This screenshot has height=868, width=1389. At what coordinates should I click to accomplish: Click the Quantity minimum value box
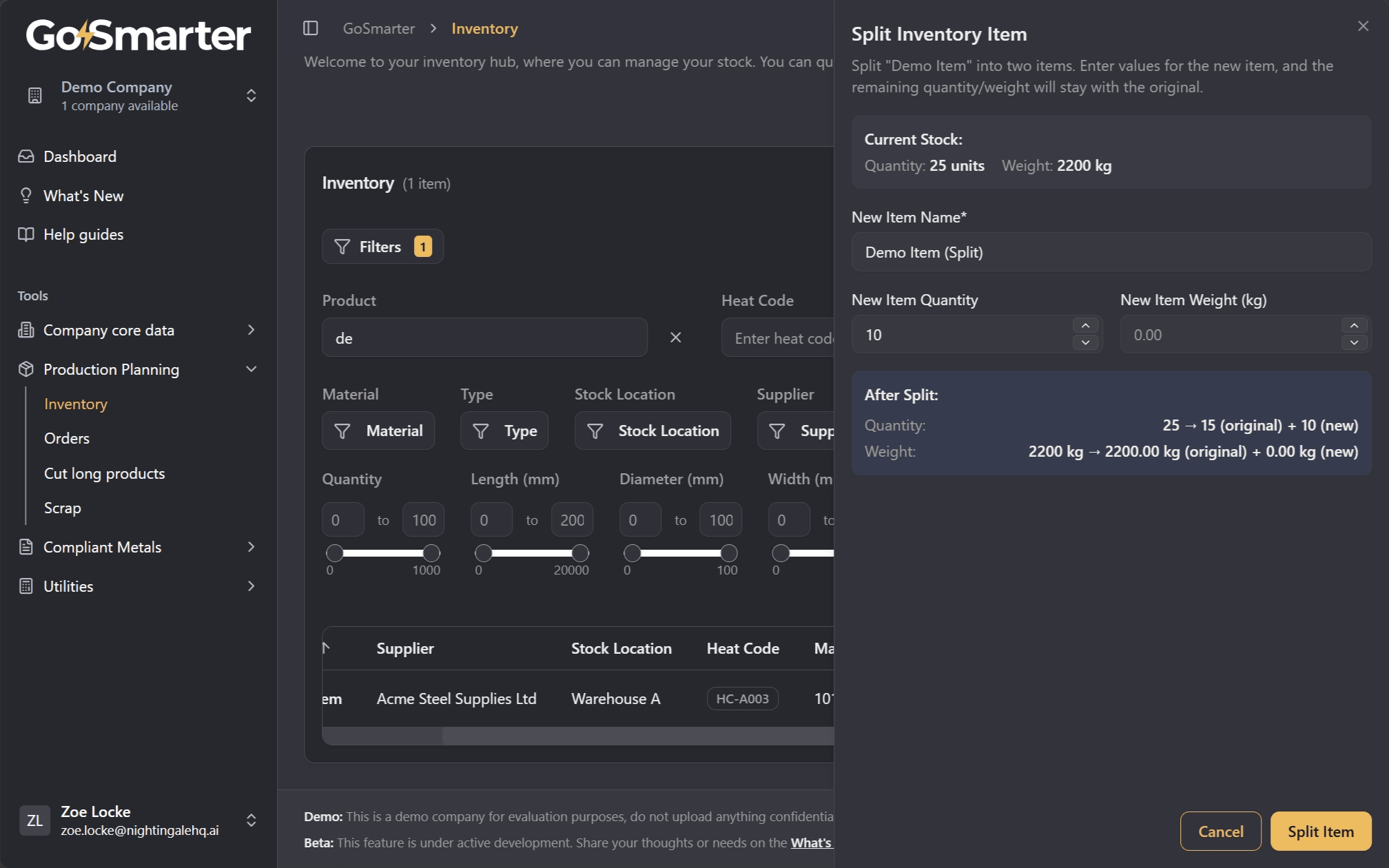[x=343, y=520]
